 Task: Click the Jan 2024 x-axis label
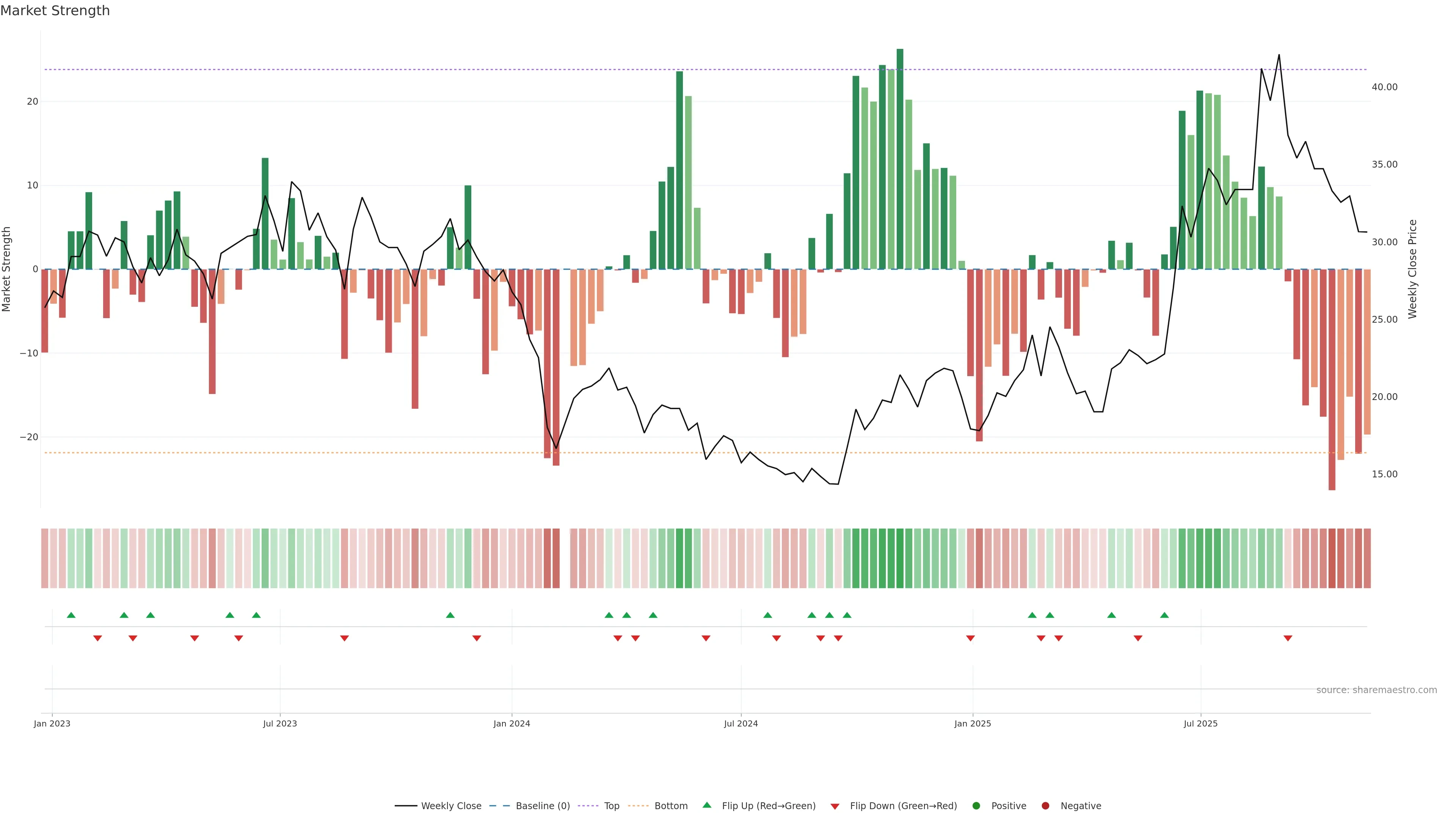tap(511, 723)
